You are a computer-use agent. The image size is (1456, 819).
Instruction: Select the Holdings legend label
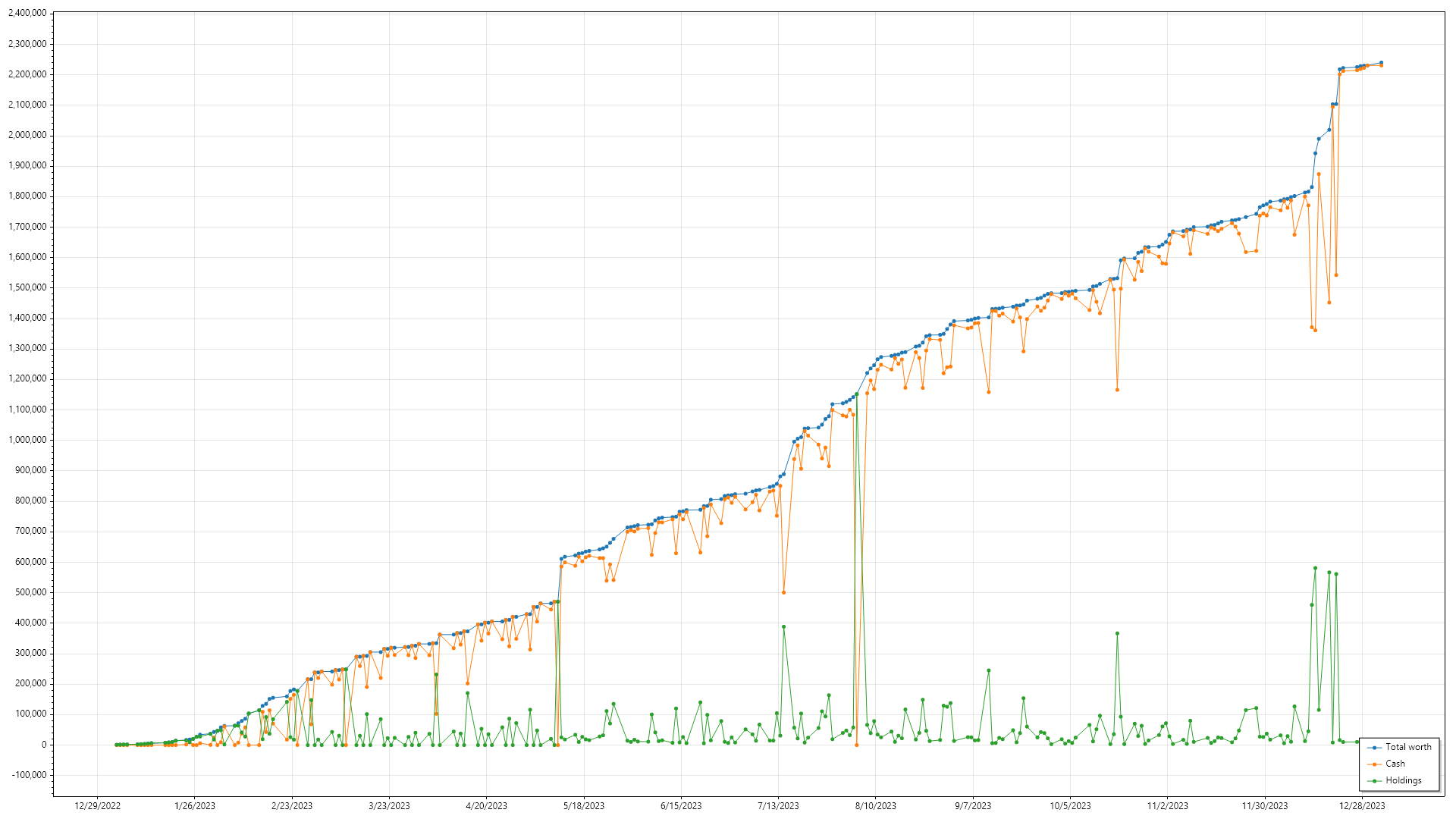(x=1403, y=781)
